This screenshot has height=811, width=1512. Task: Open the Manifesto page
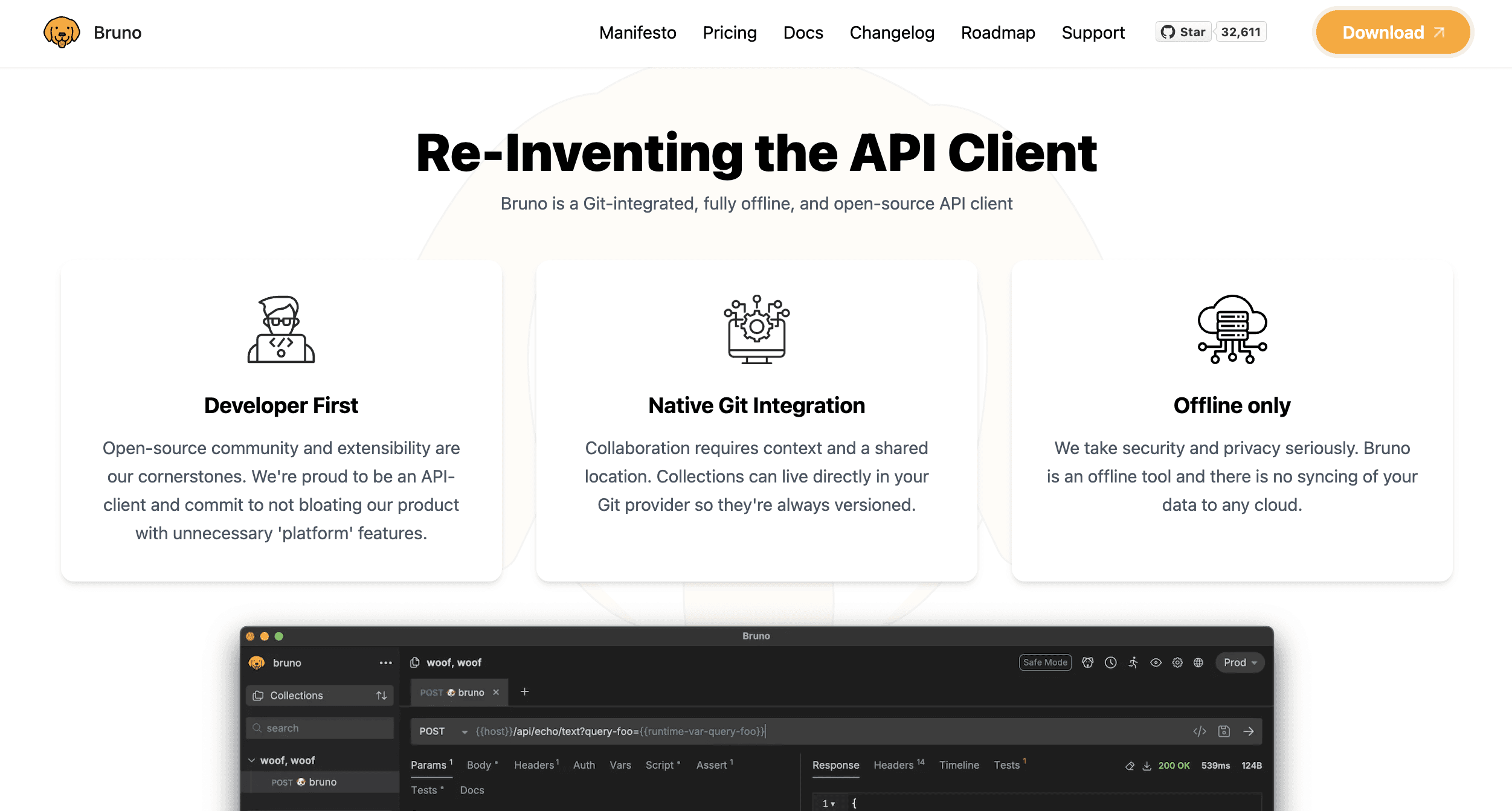coord(637,33)
